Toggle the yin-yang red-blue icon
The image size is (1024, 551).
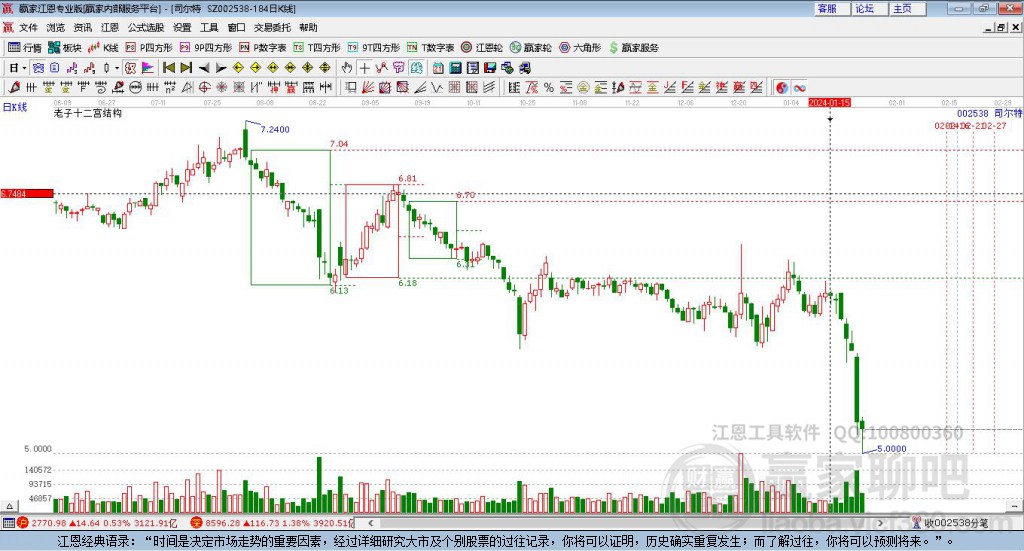782,87
